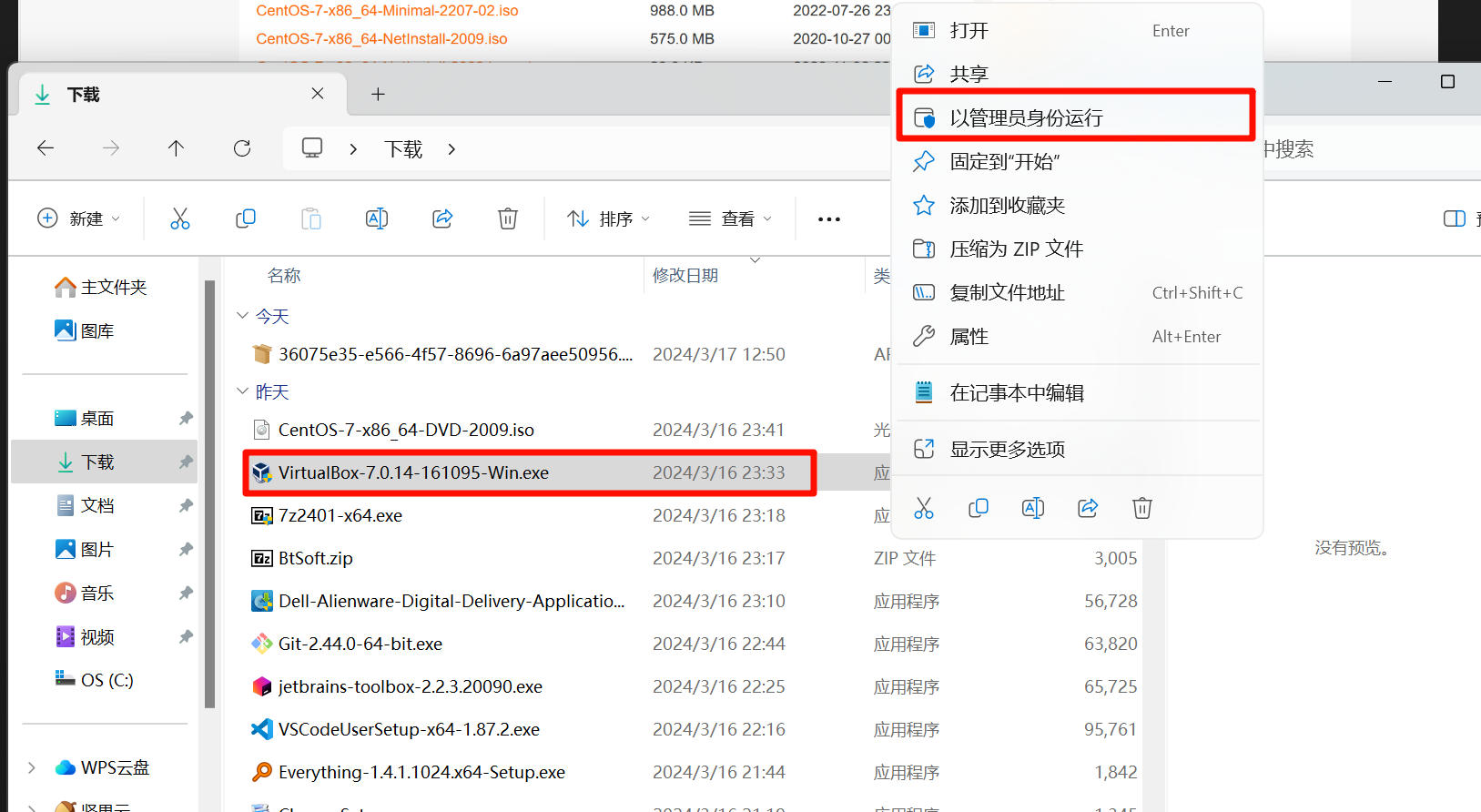The width and height of the screenshot is (1481, 812).
Task: Unpin 文档 using its pin icon
Action: tap(186, 505)
